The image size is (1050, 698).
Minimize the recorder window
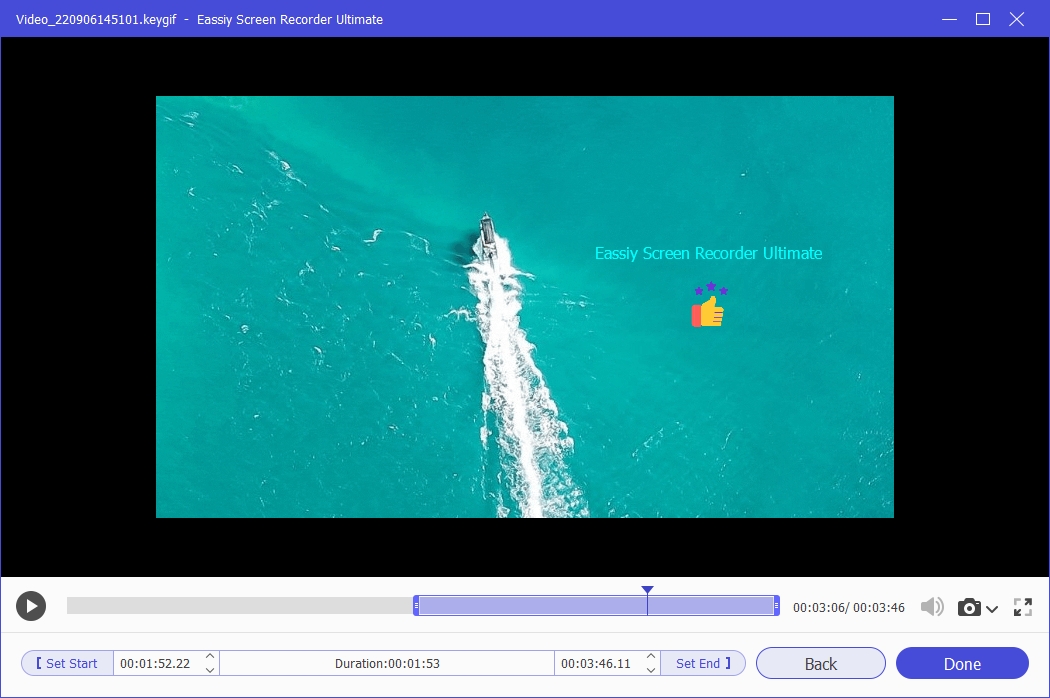click(x=949, y=19)
